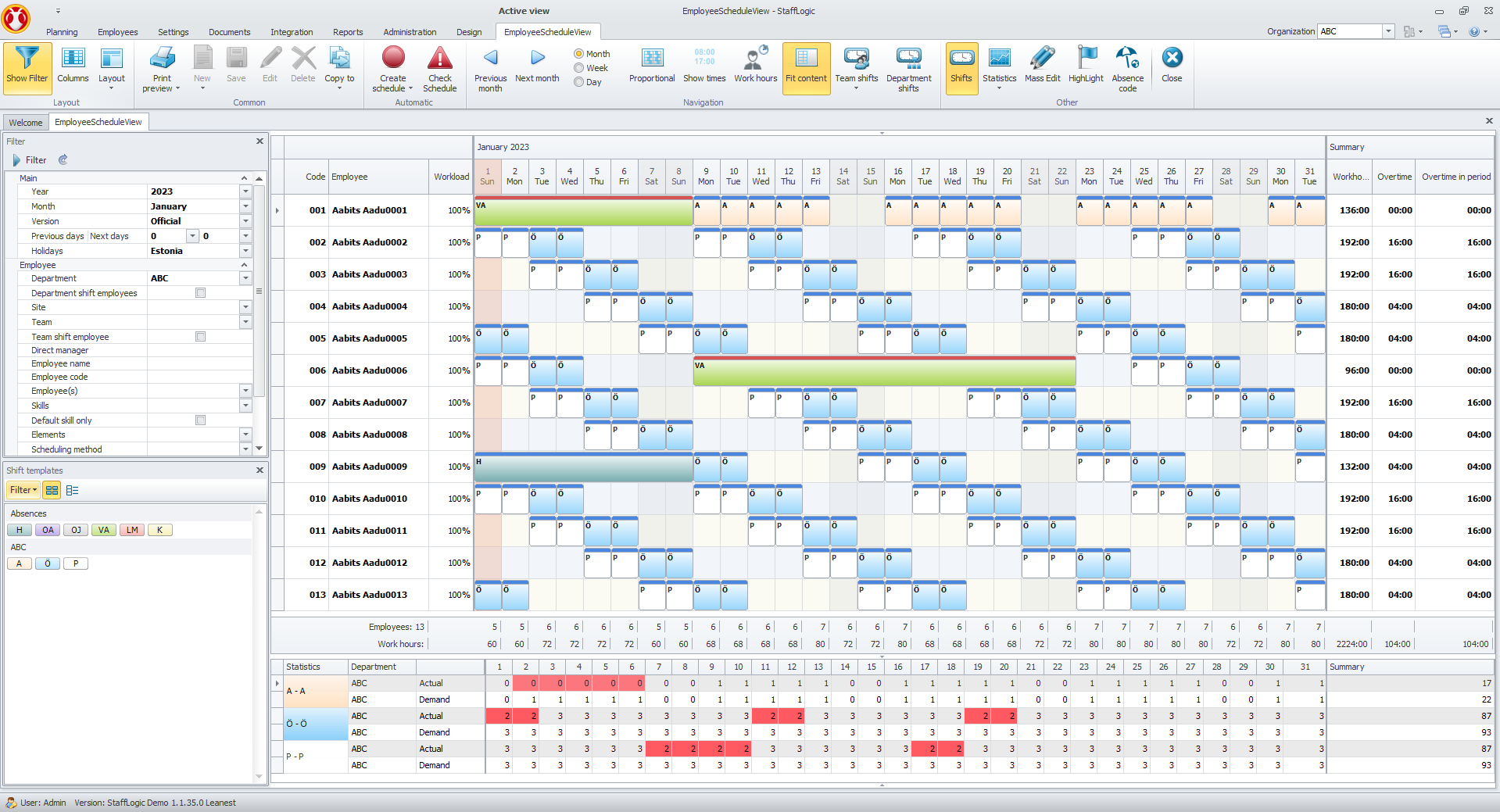Open the Version dropdown
The height and width of the screenshot is (812, 1500).
click(245, 221)
